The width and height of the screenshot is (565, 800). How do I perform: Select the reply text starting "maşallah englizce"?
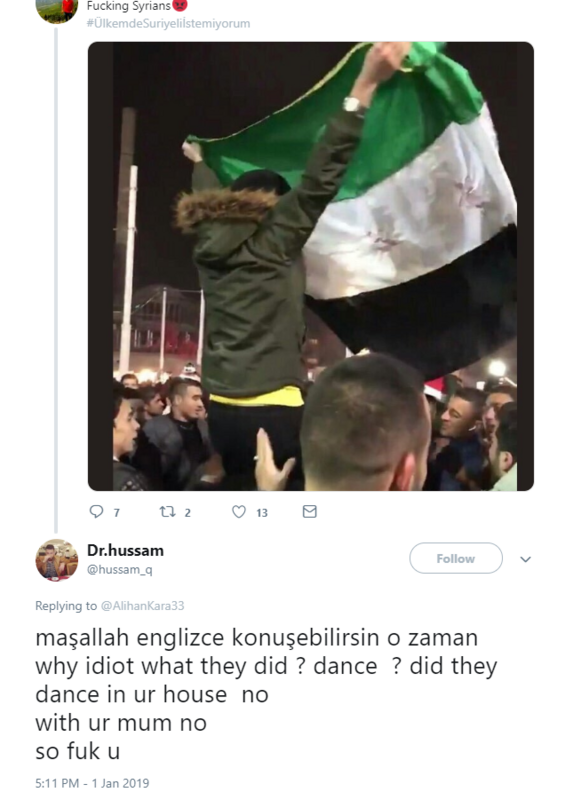266,694
